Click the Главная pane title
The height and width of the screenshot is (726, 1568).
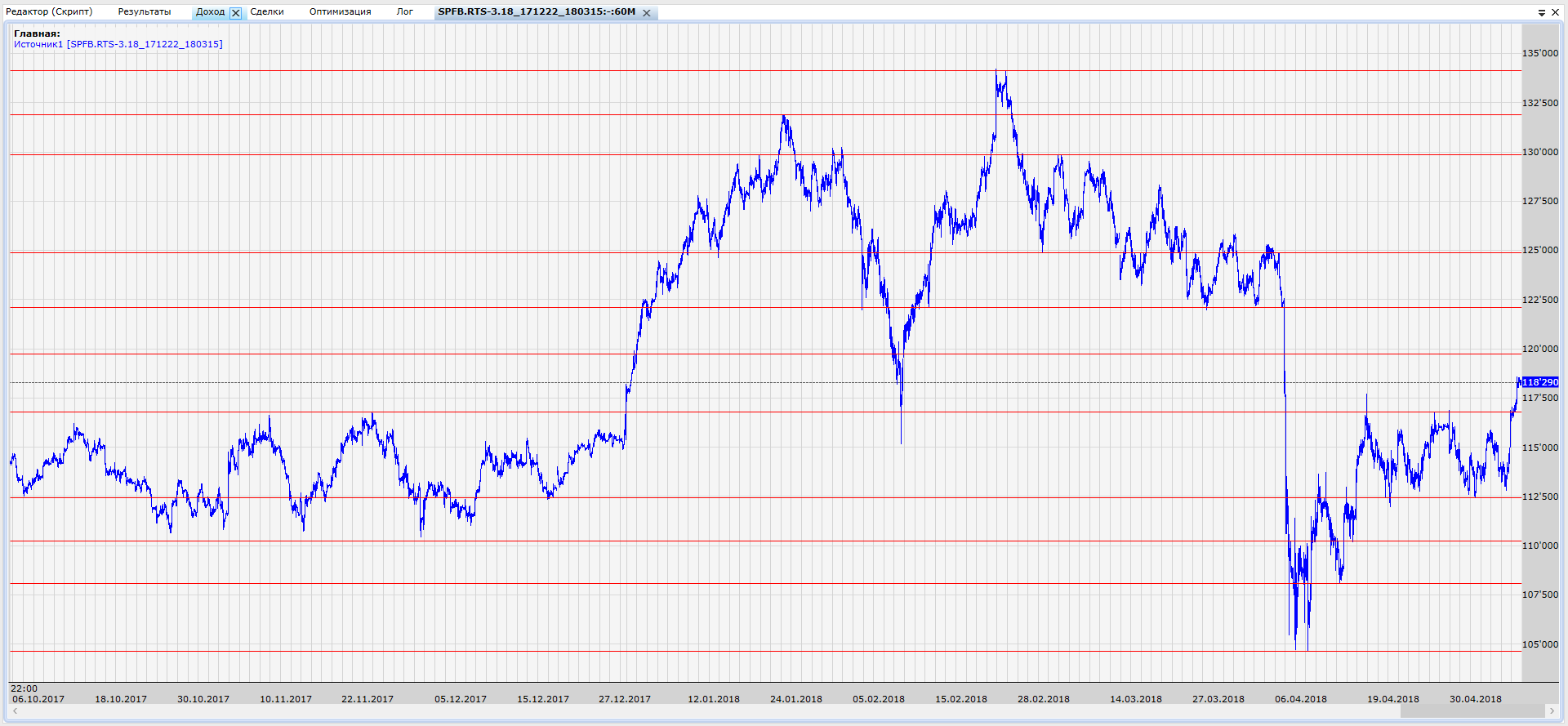37,33
